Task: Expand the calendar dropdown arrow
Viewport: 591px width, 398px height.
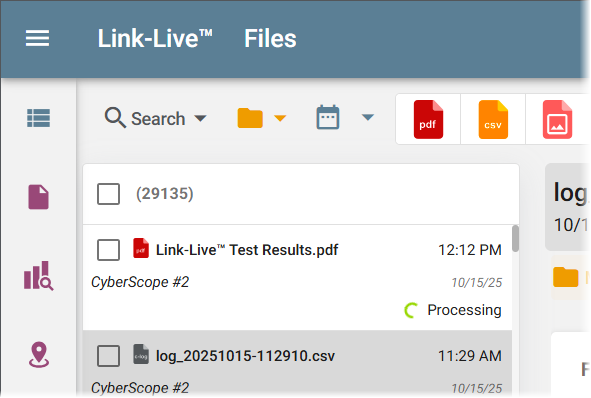Action: tap(368, 118)
